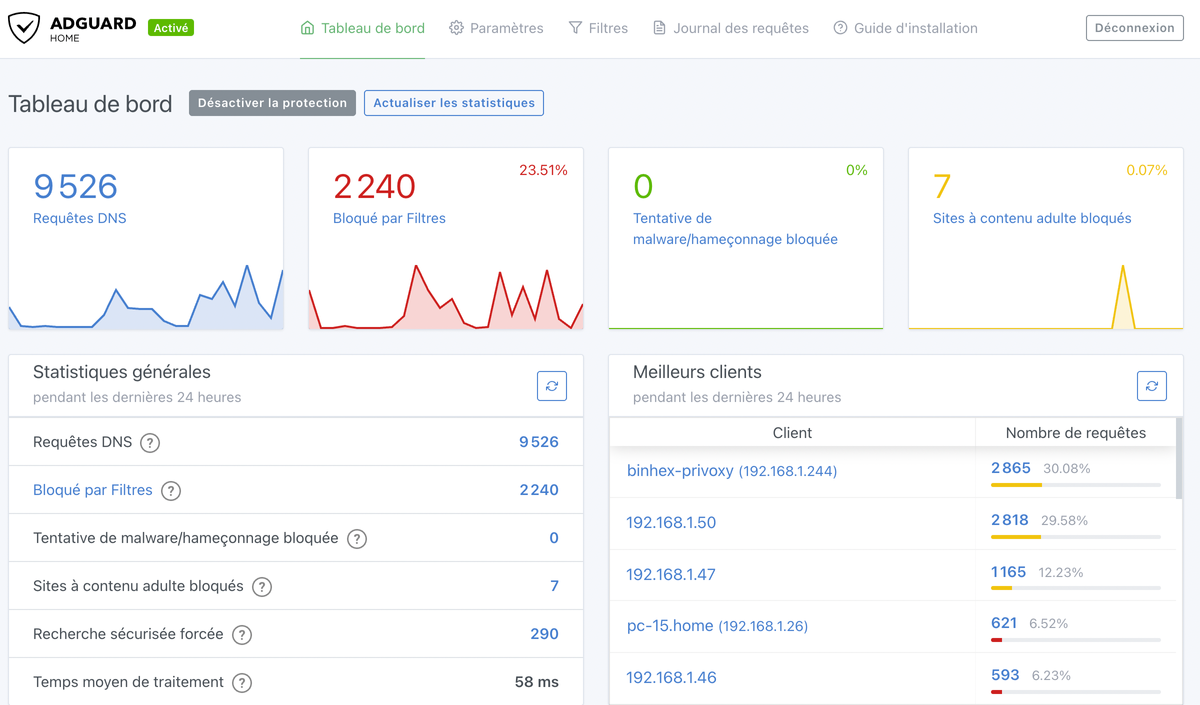Click the Meilleurs clients card title
Image resolution: width=1200 pixels, height=705 pixels.
click(697, 372)
